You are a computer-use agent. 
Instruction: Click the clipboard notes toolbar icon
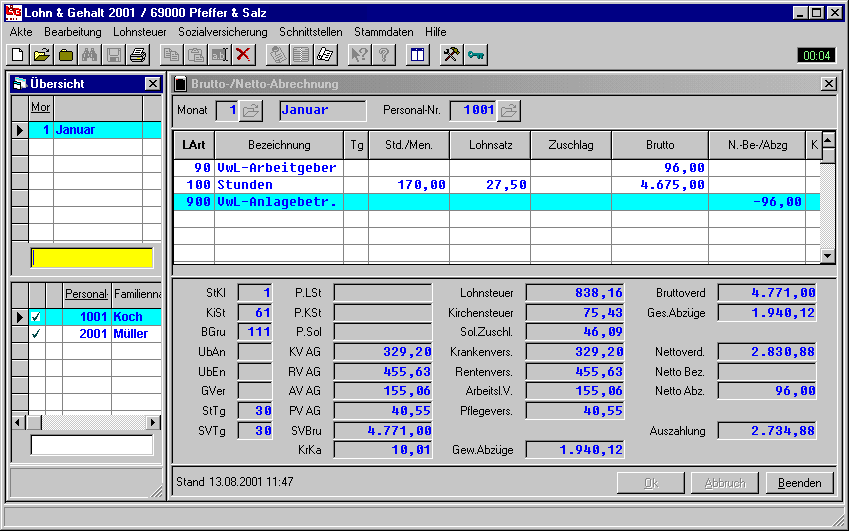278,55
